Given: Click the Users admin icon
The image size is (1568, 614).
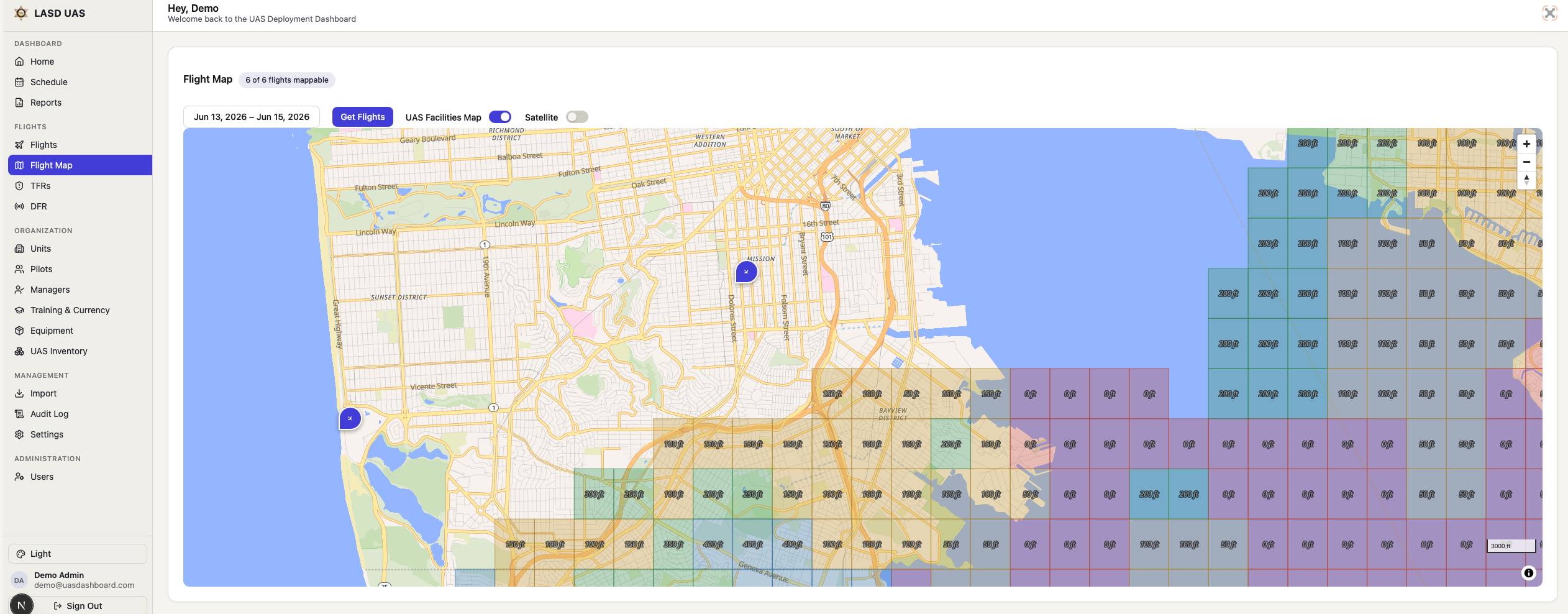Looking at the screenshot, I should coord(19,477).
